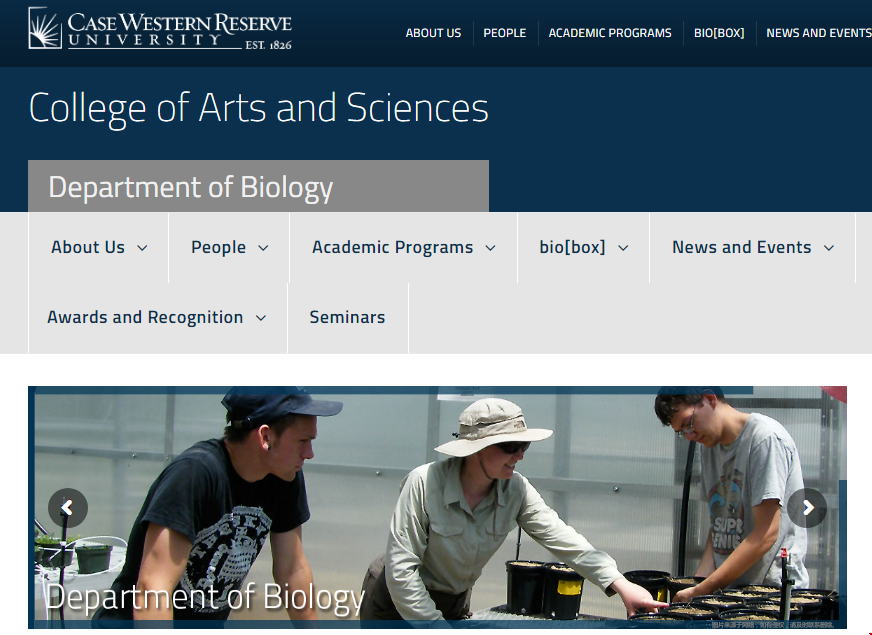This screenshot has width=872, height=635.
Task: Go to previous slide with left arrow
Action: (68, 508)
